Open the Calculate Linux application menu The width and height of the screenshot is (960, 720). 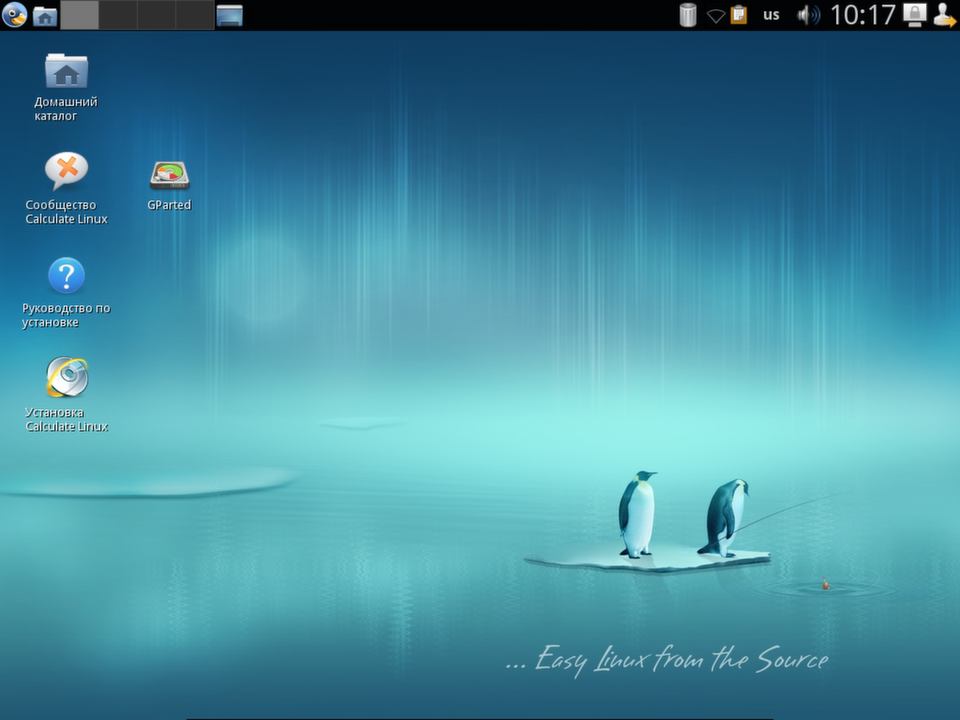pyautogui.click(x=15, y=15)
